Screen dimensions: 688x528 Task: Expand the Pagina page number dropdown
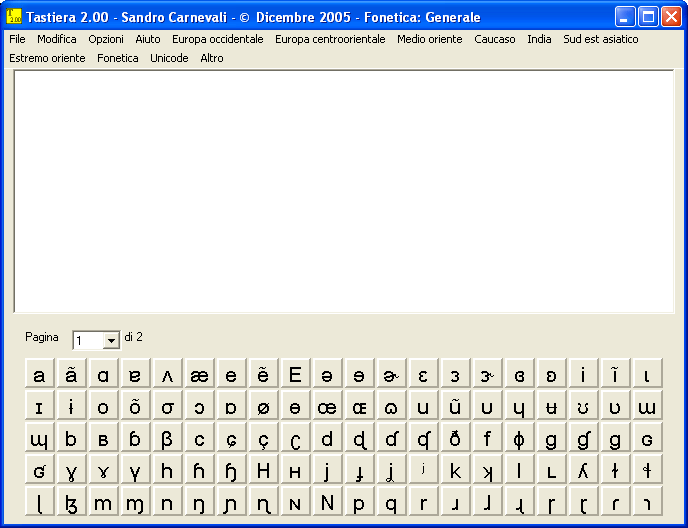111,340
